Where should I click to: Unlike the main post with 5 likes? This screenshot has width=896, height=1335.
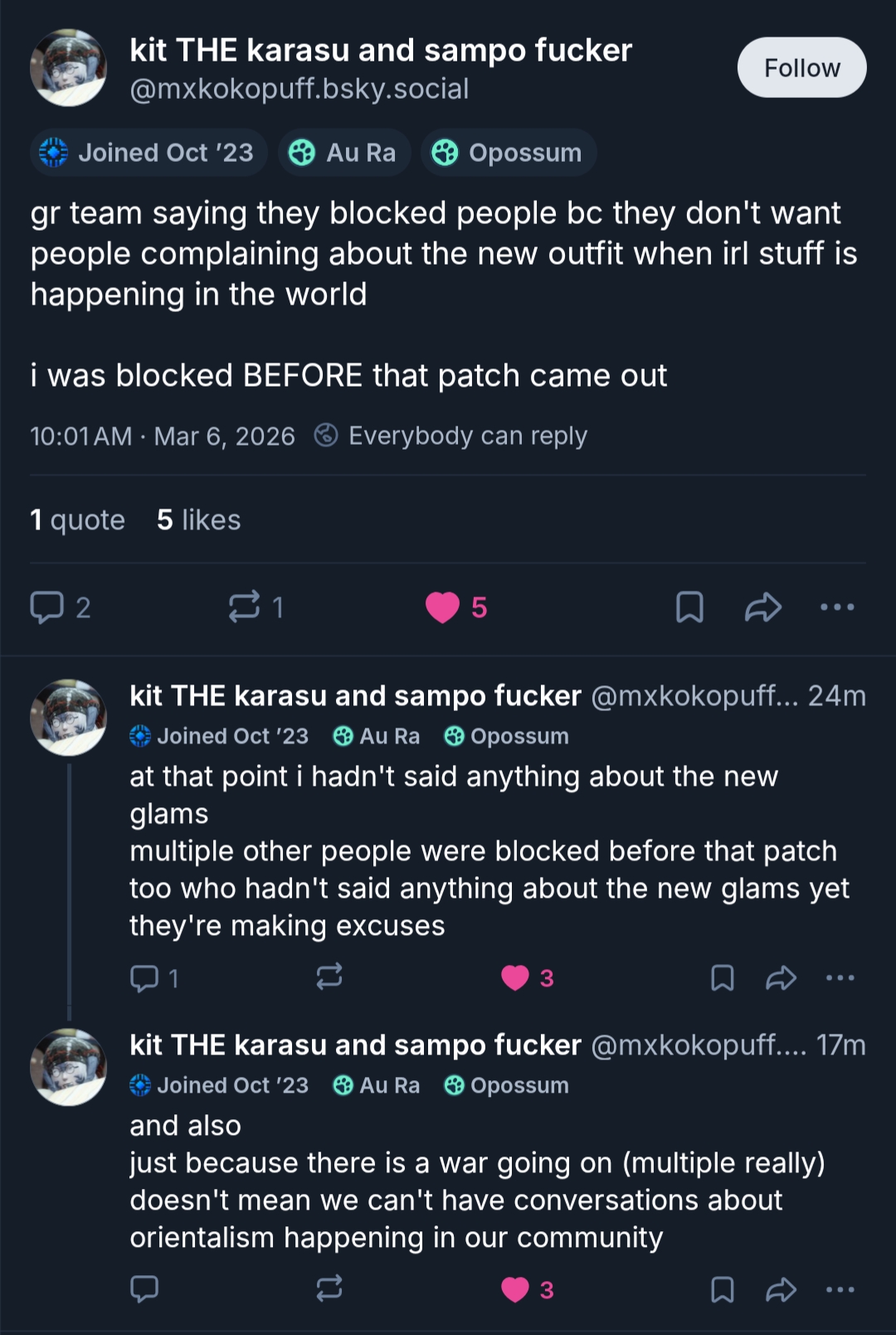point(443,607)
